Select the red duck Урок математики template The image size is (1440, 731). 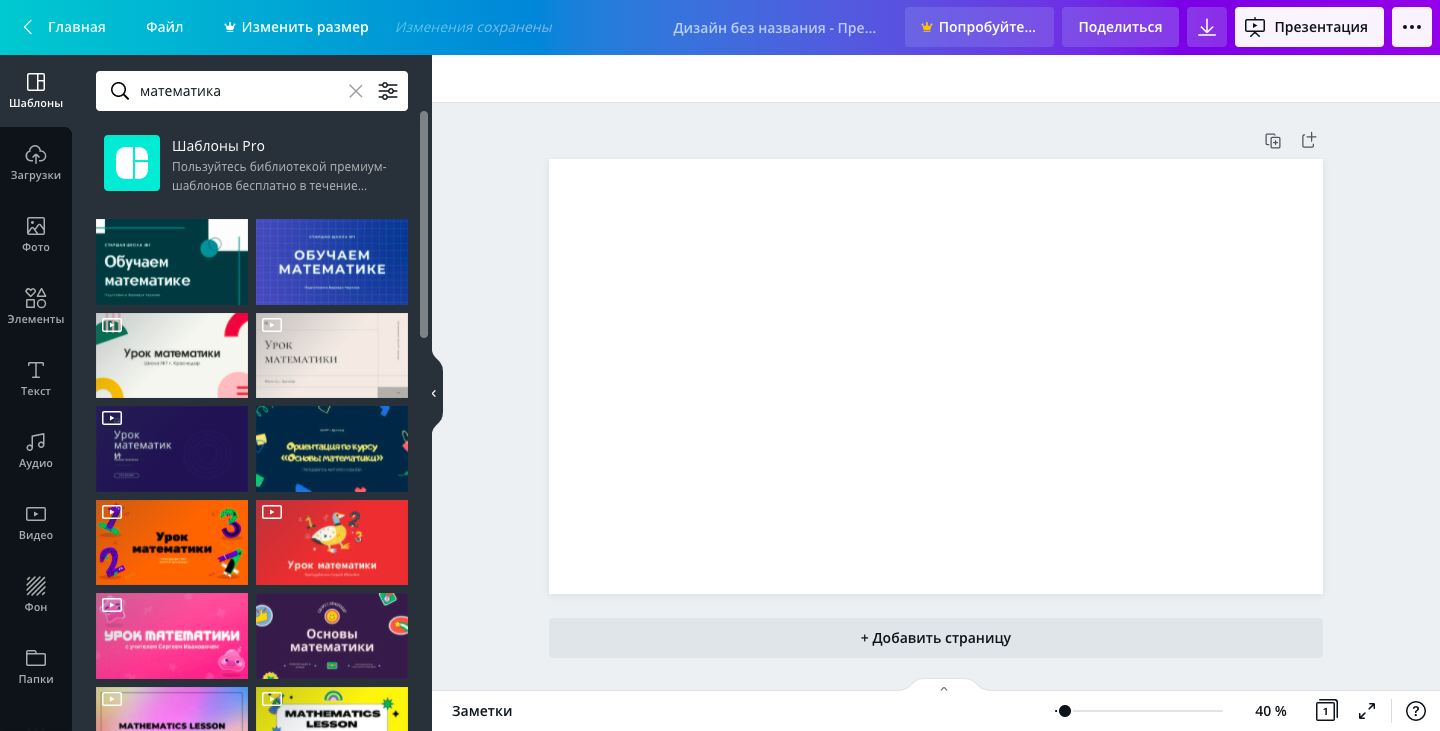pos(332,542)
